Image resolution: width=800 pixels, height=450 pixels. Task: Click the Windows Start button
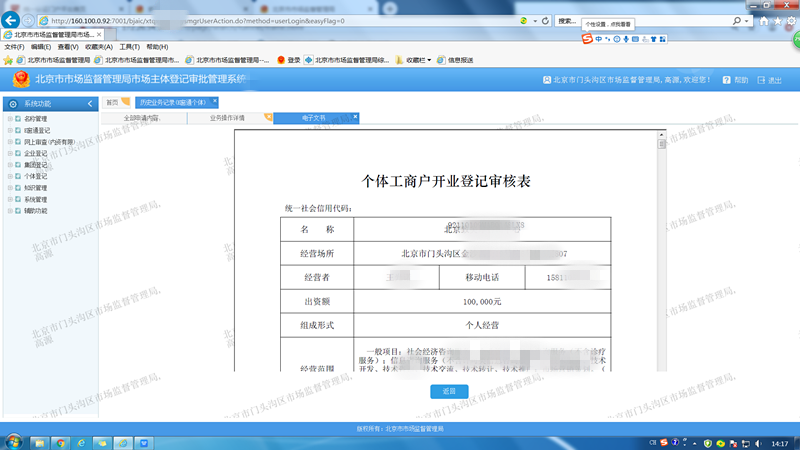tap(15, 441)
